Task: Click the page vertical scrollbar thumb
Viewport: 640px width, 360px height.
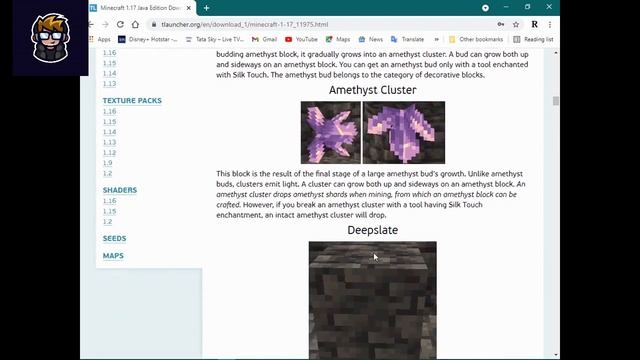Action: (556, 101)
